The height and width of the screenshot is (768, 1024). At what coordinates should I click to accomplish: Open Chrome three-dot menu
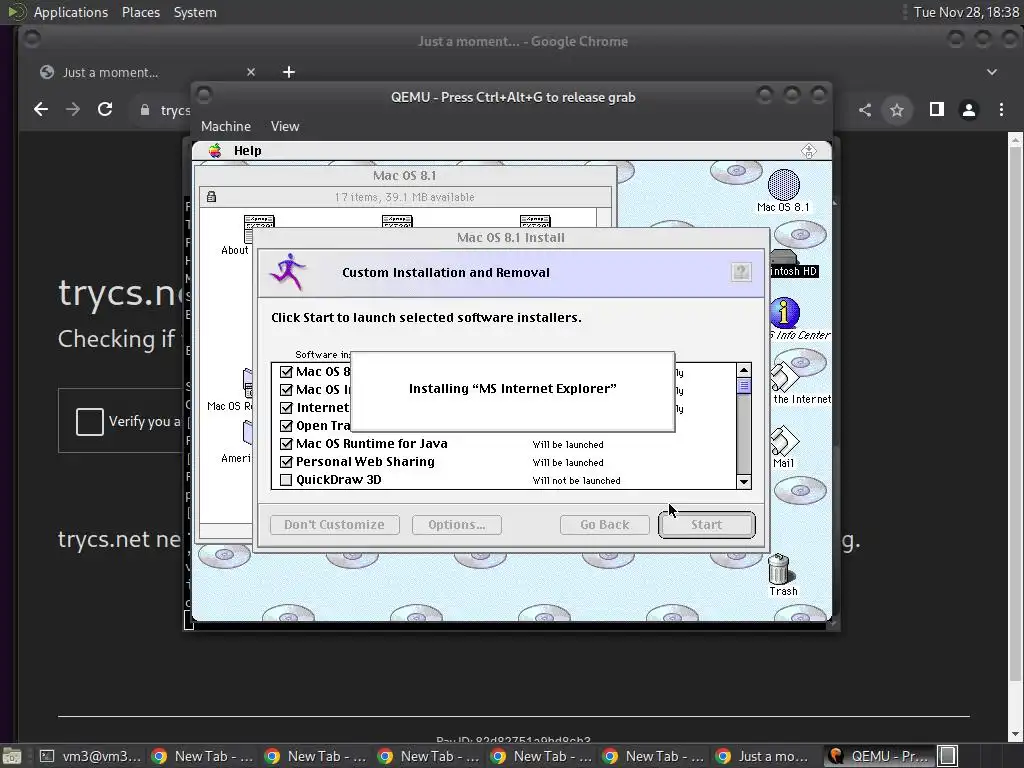(1001, 110)
